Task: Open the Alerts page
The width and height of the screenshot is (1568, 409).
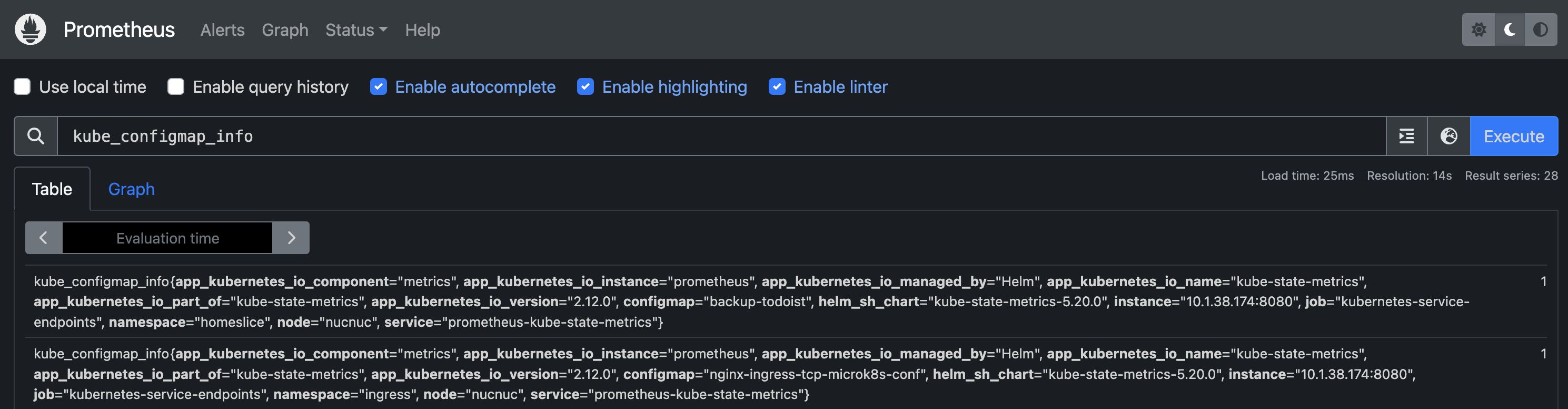Action: pos(222,30)
